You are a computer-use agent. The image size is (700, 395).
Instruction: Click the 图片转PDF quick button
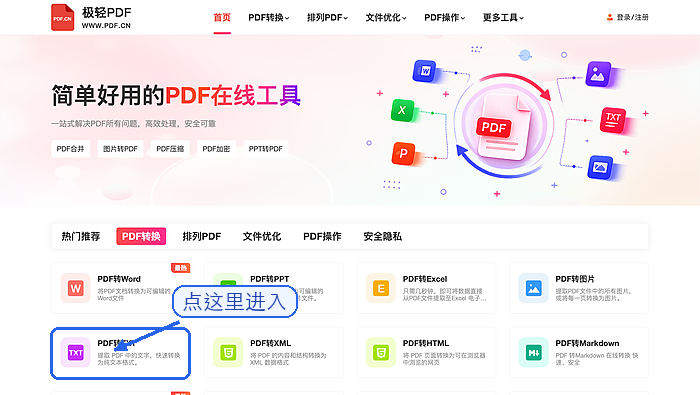pyautogui.click(x=120, y=149)
